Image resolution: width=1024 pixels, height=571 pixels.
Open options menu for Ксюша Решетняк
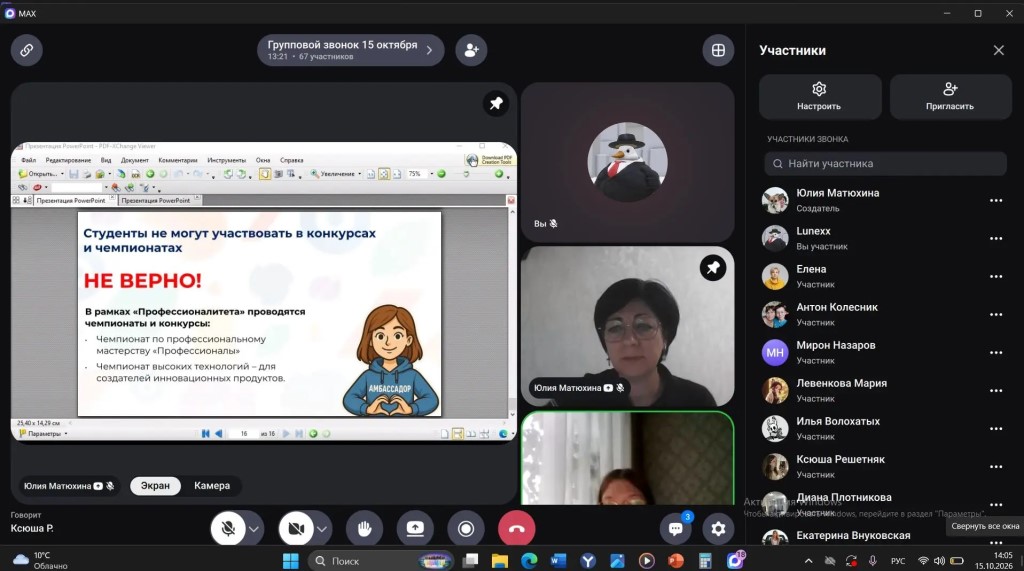pyautogui.click(x=996, y=466)
